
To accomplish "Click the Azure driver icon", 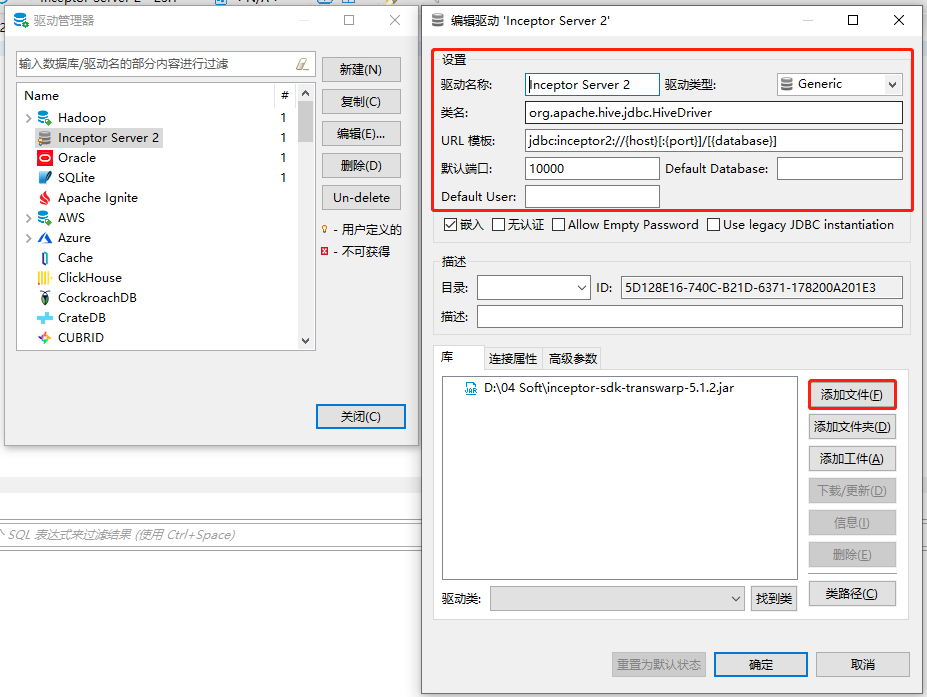I will [44, 238].
